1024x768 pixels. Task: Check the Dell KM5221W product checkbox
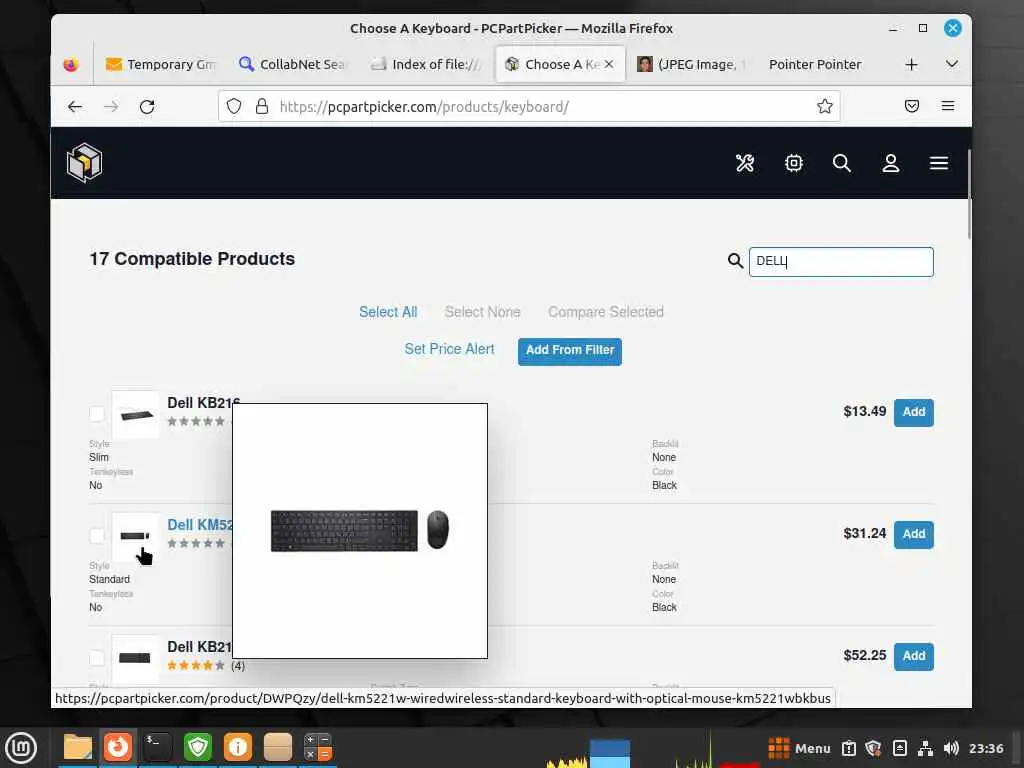click(97, 536)
